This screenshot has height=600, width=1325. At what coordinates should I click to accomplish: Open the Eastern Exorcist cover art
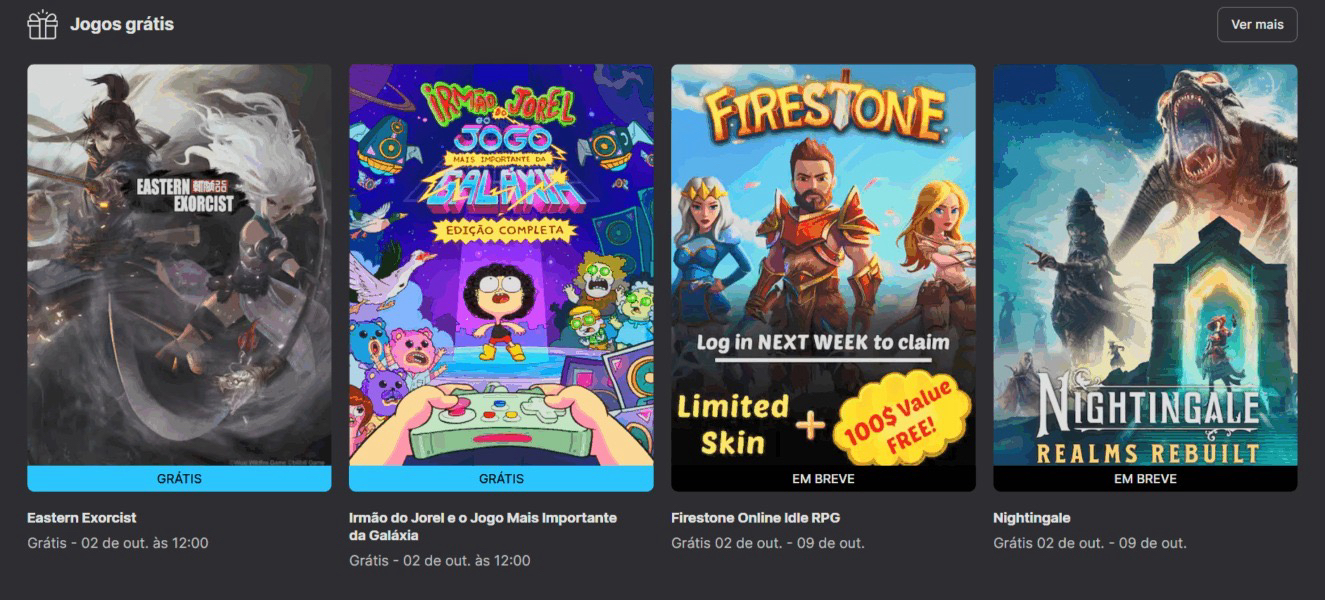pyautogui.click(x=179, y=265)
